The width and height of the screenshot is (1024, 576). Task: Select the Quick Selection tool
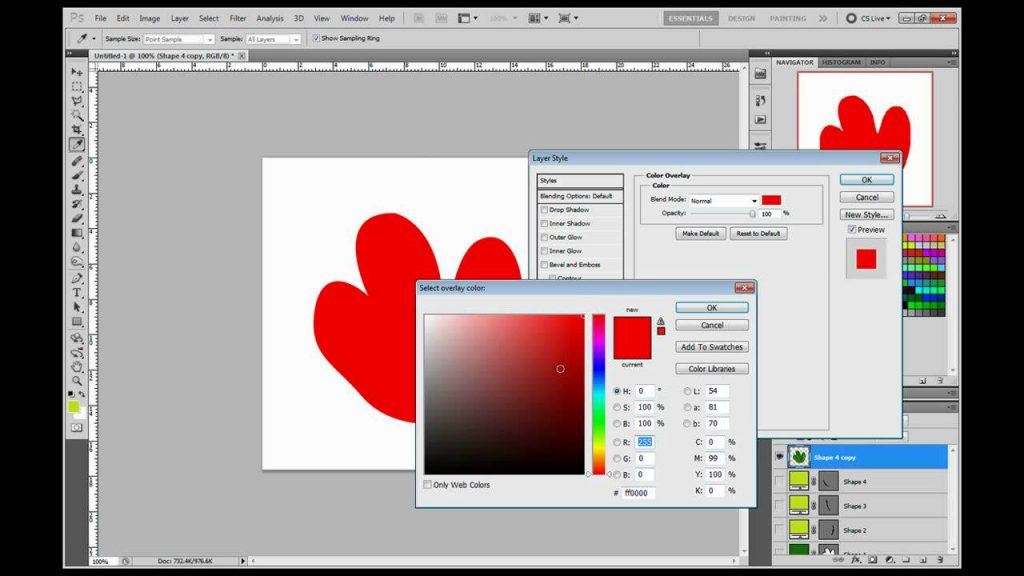(77, 115)
